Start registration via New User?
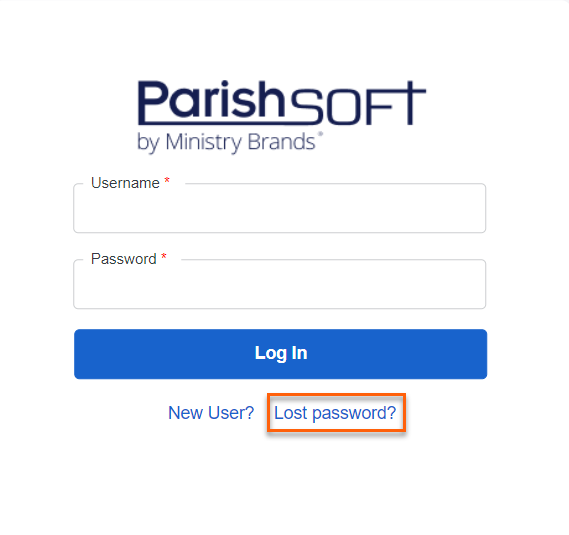 coord(211,413)
